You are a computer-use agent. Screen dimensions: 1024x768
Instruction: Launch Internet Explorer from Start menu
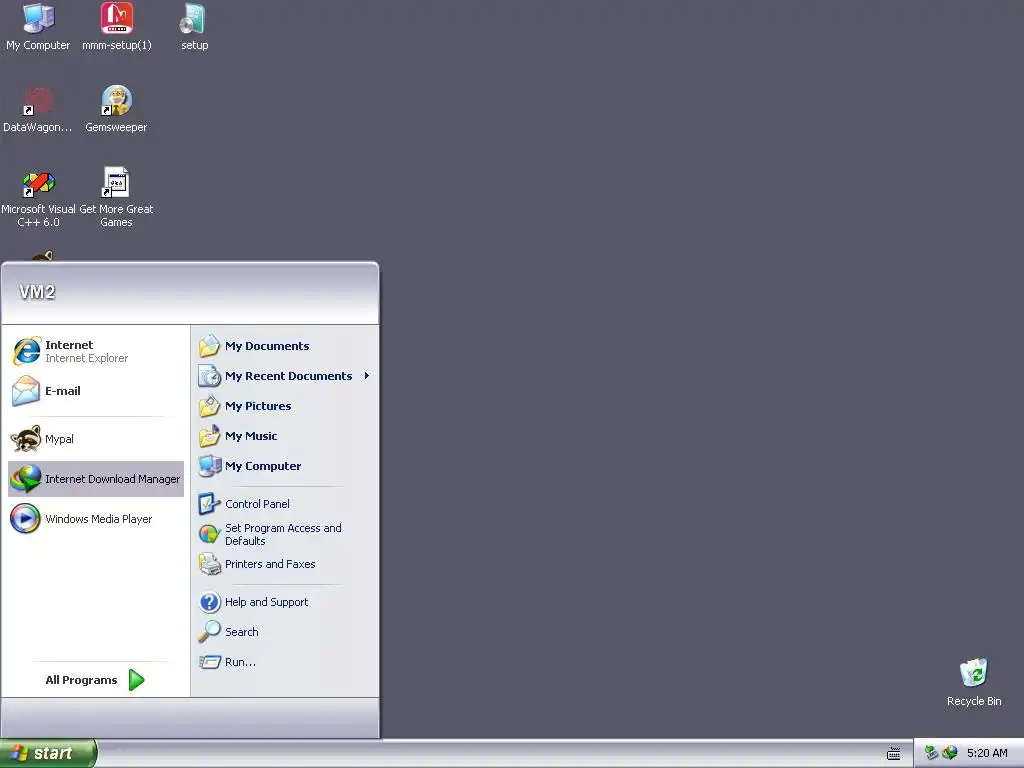(96, 351)
